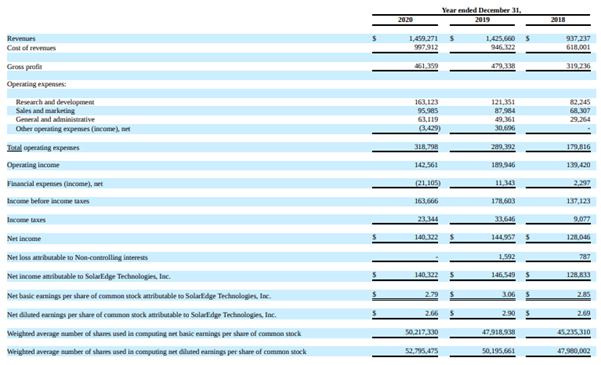Click the Year ended December 31 heading
601x365 pixels.
(x=481, y=10)
